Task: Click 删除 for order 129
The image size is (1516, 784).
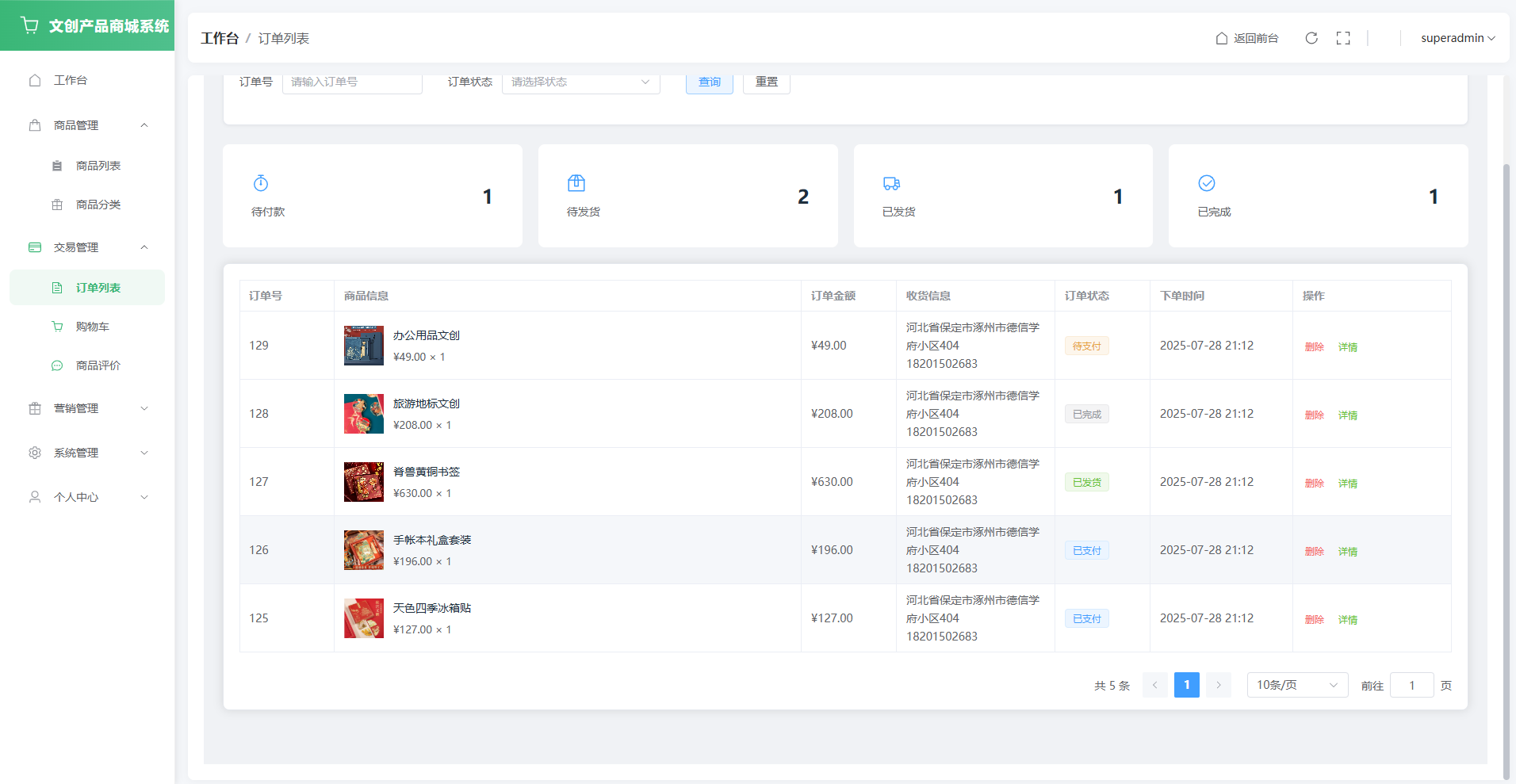Action: (1314, 346)
